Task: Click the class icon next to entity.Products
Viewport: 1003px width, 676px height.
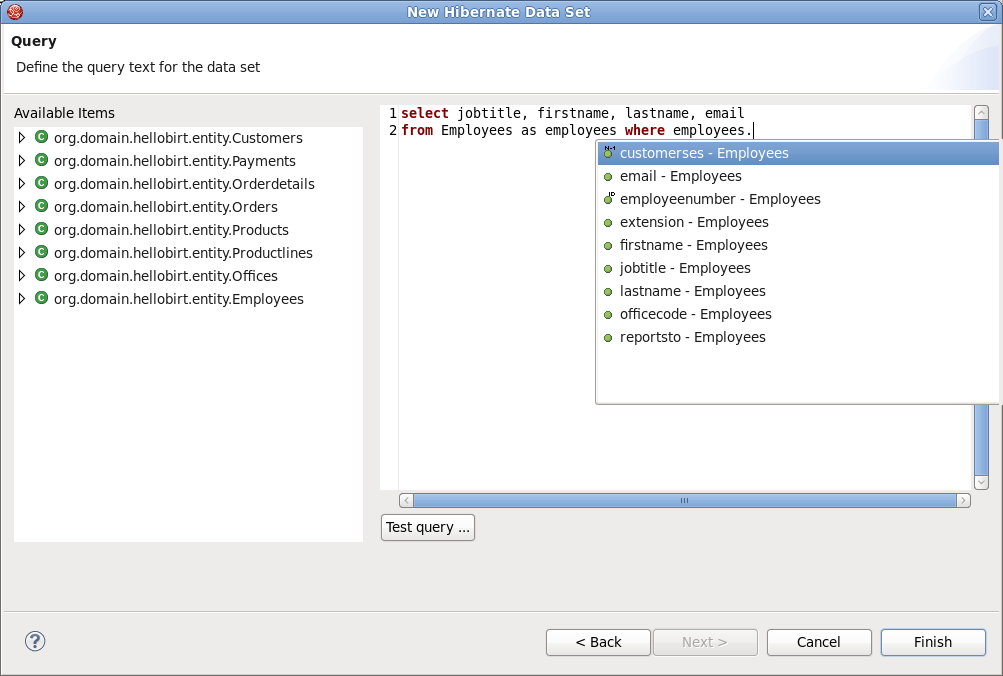Action: [x=41, y=229]
